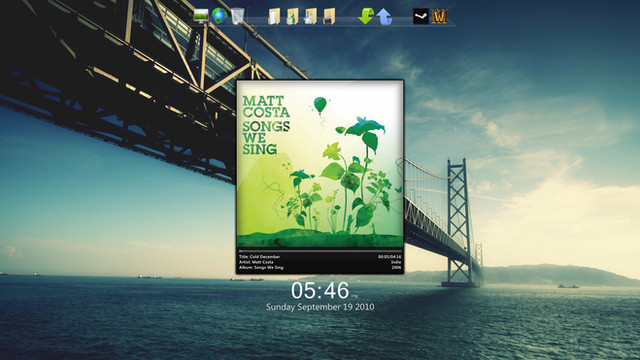Image resolution: width=640 pixels, height=360 pixels.
Task: Click the Title: Cold December text
Action: 260,257
